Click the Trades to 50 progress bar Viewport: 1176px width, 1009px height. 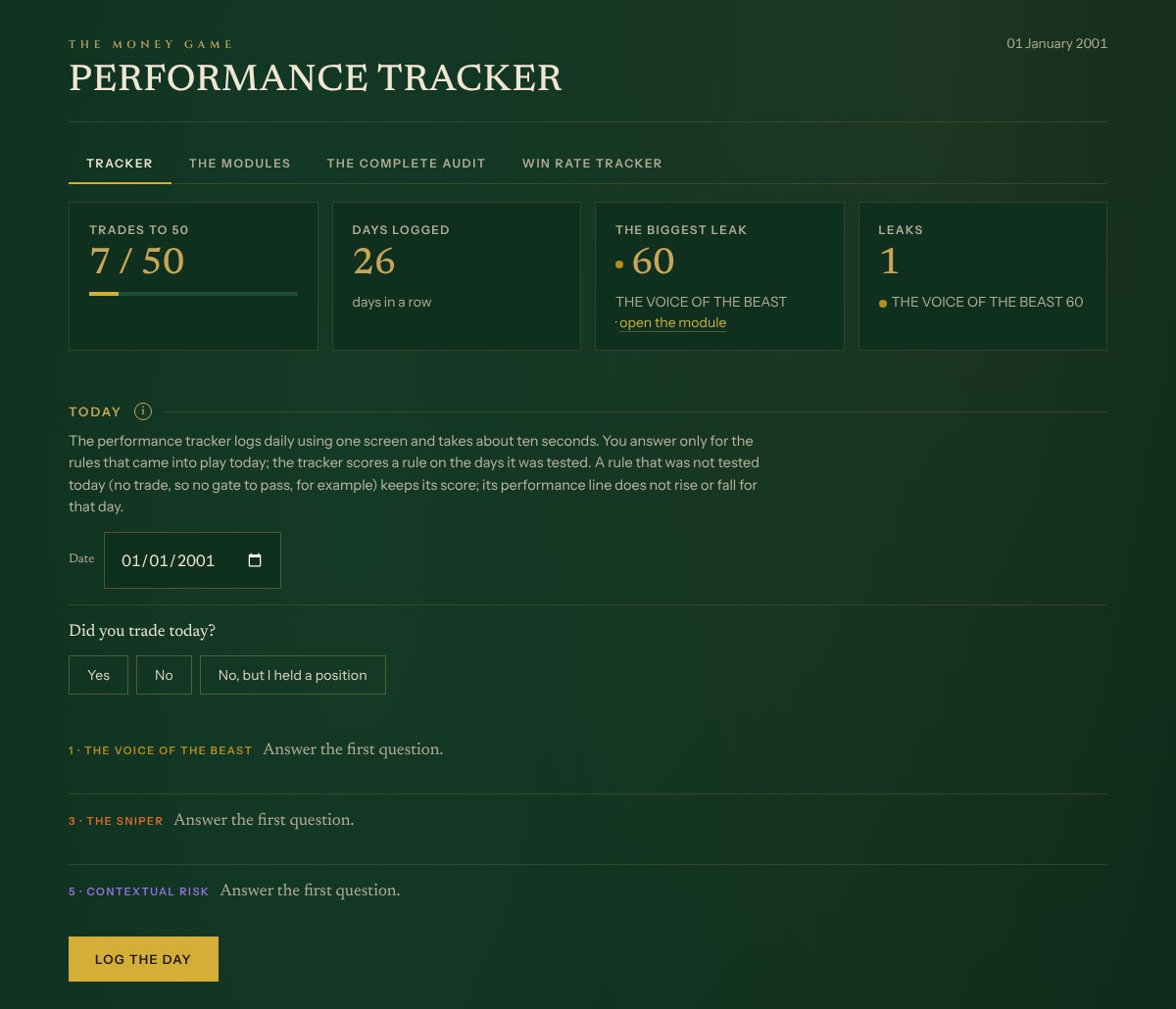[x=193, y=293]
